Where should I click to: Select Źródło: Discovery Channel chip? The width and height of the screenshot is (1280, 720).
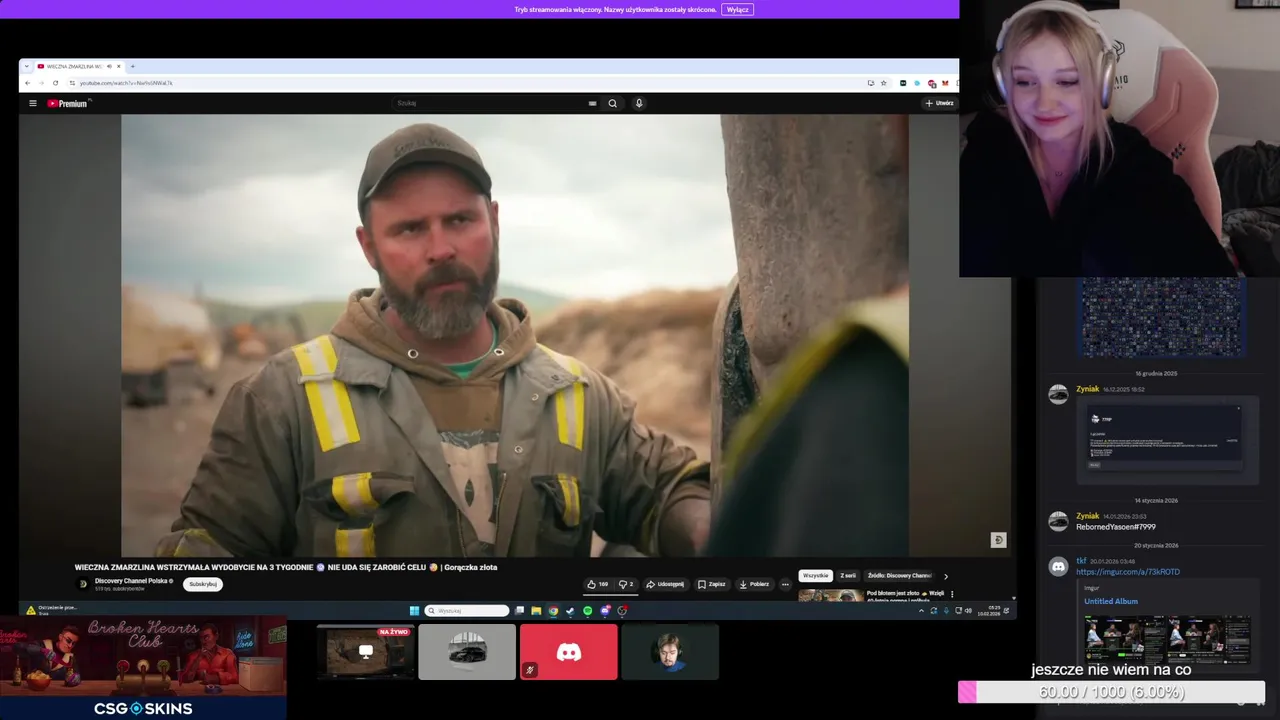[x=899, y=576]
